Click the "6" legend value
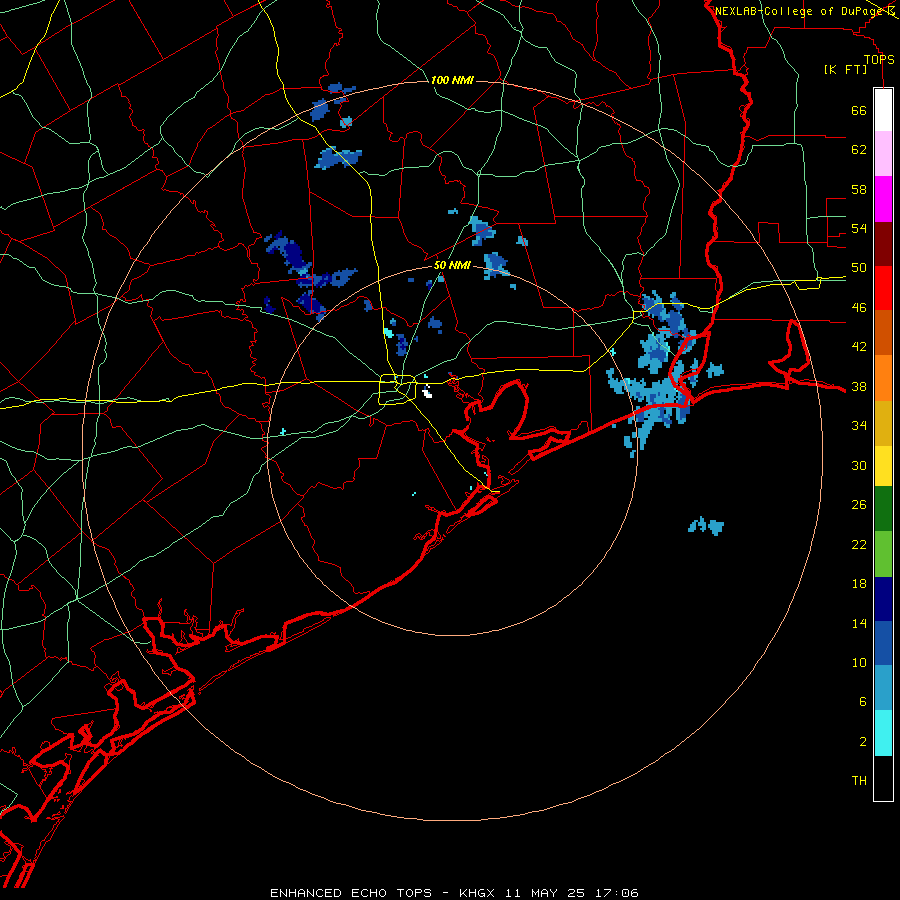Screen dimensions: 900x900 point(863,702)
